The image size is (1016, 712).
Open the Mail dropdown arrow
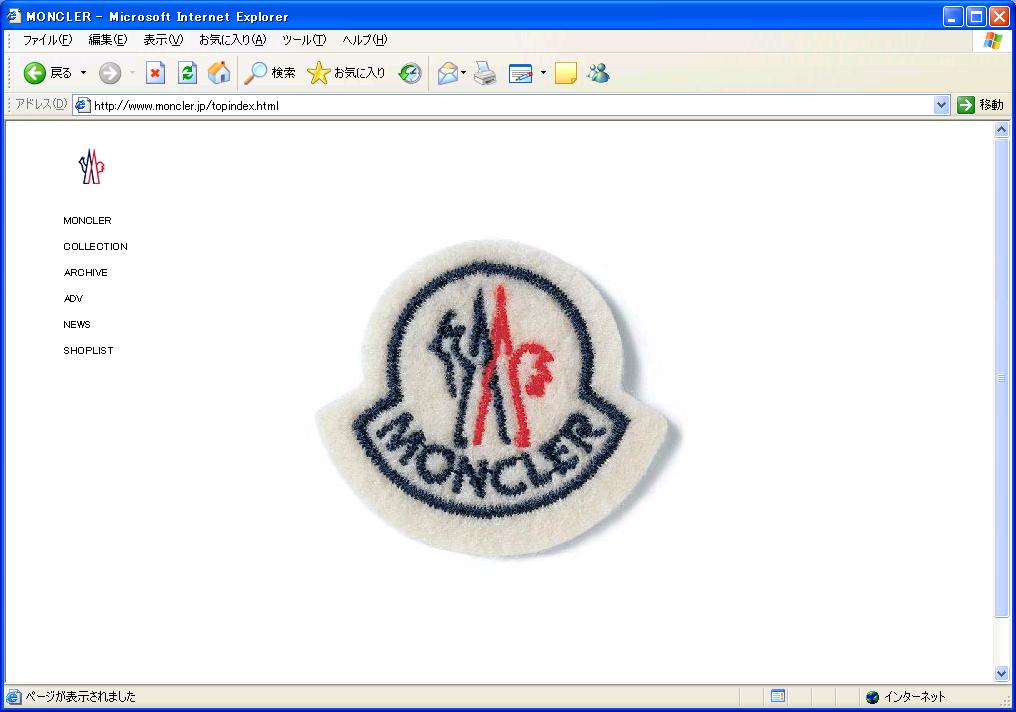463,73
